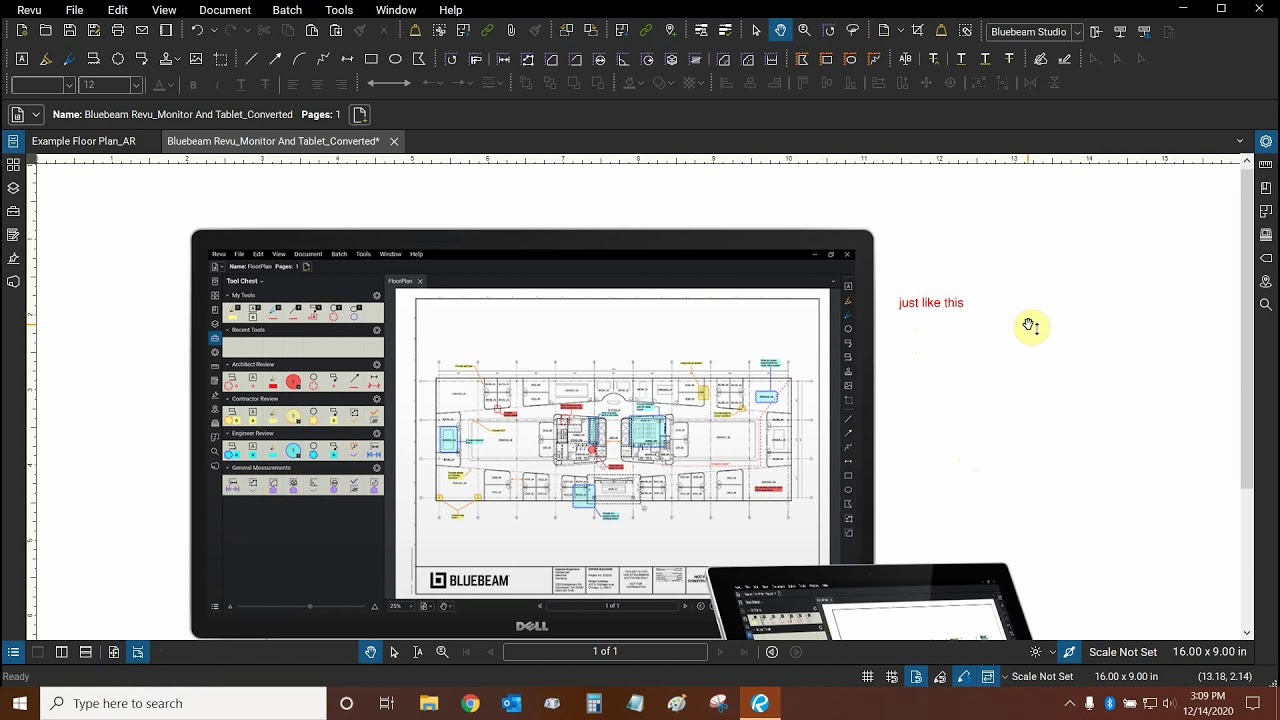Click the Email envelope icon
This screenshot has width=1280, height=720.
[142, 31]
